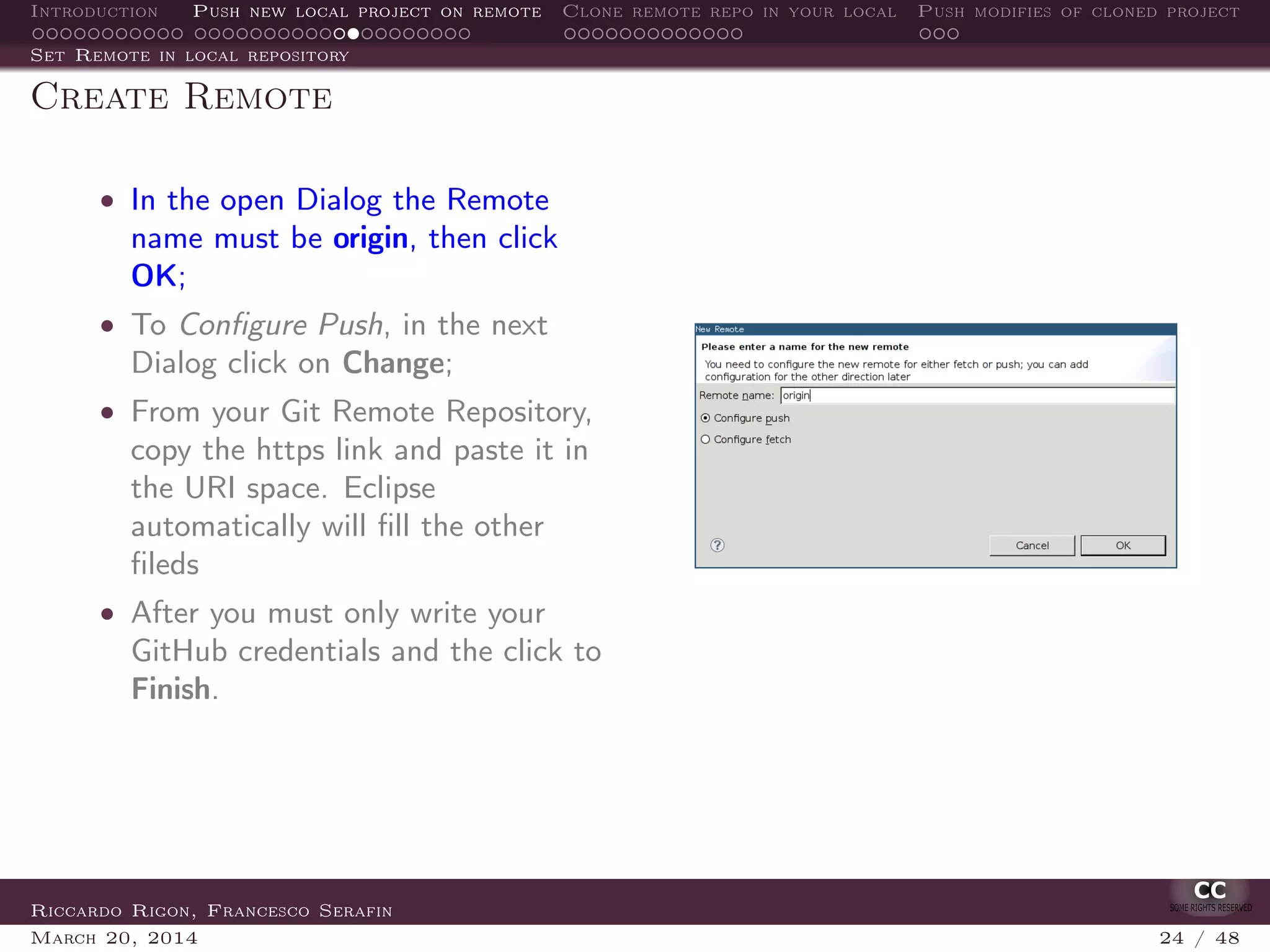The height and width of the screenshot is (952, 1270).
Task: Click the slide title Create Remote
Action: point(182,97)
